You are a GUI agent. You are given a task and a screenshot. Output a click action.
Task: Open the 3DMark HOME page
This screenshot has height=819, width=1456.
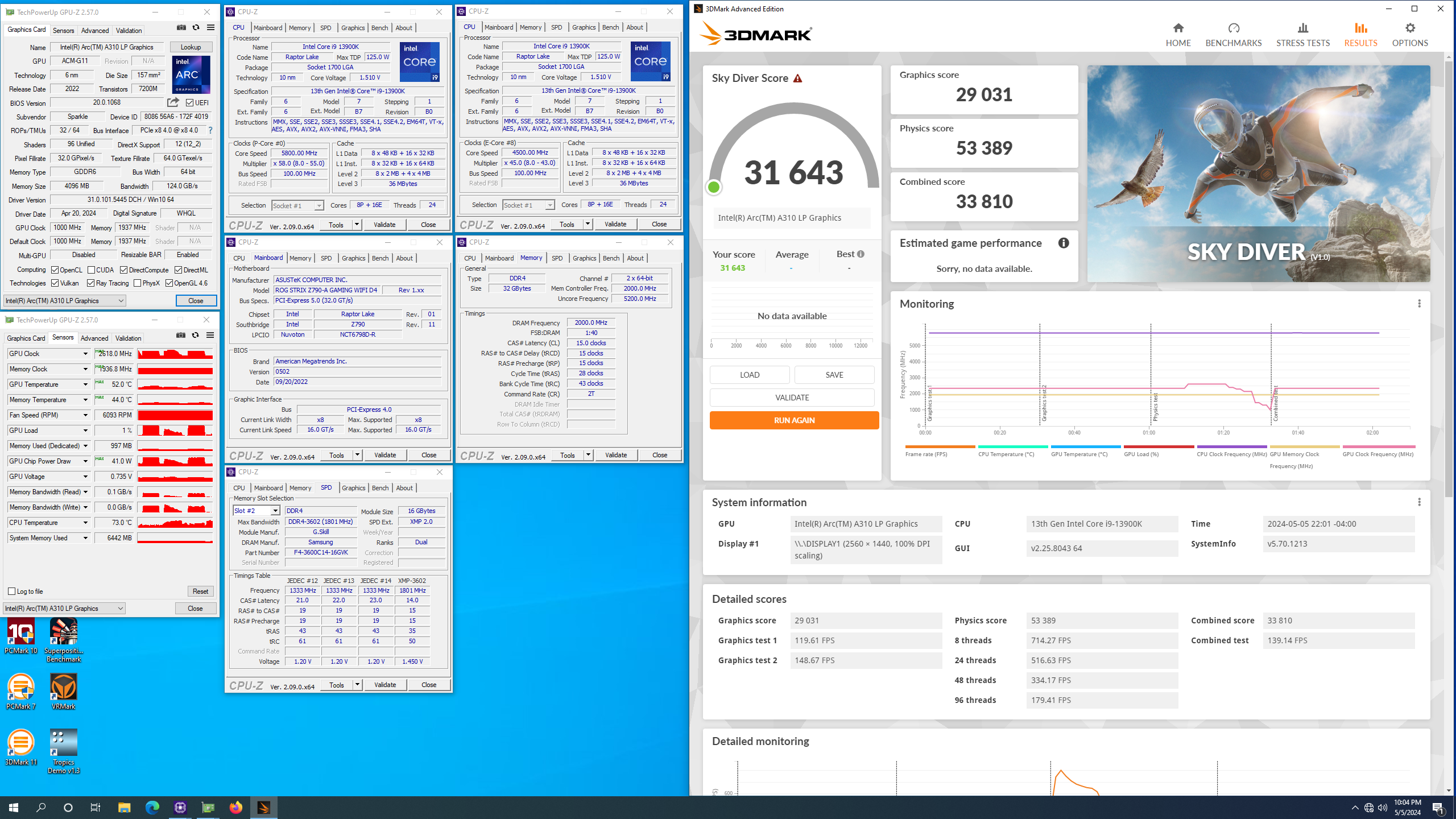[x=1178, y=35]
